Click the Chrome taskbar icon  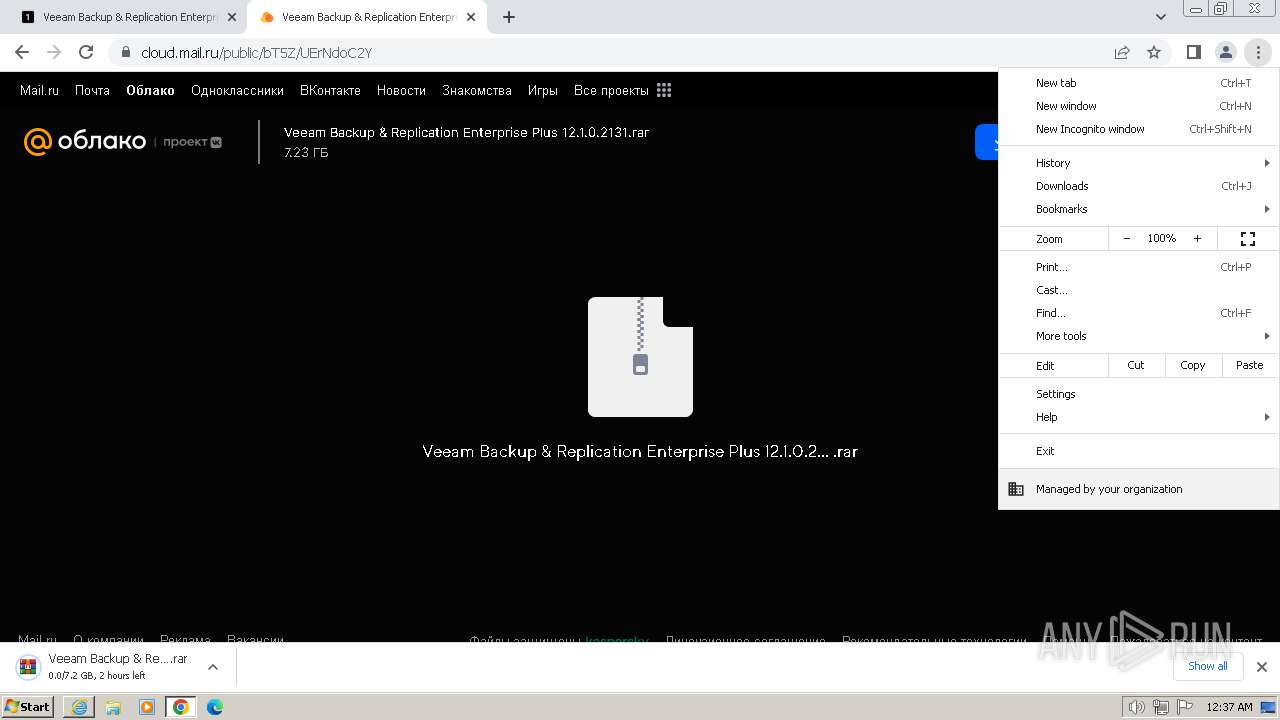[x=181, y=707]
